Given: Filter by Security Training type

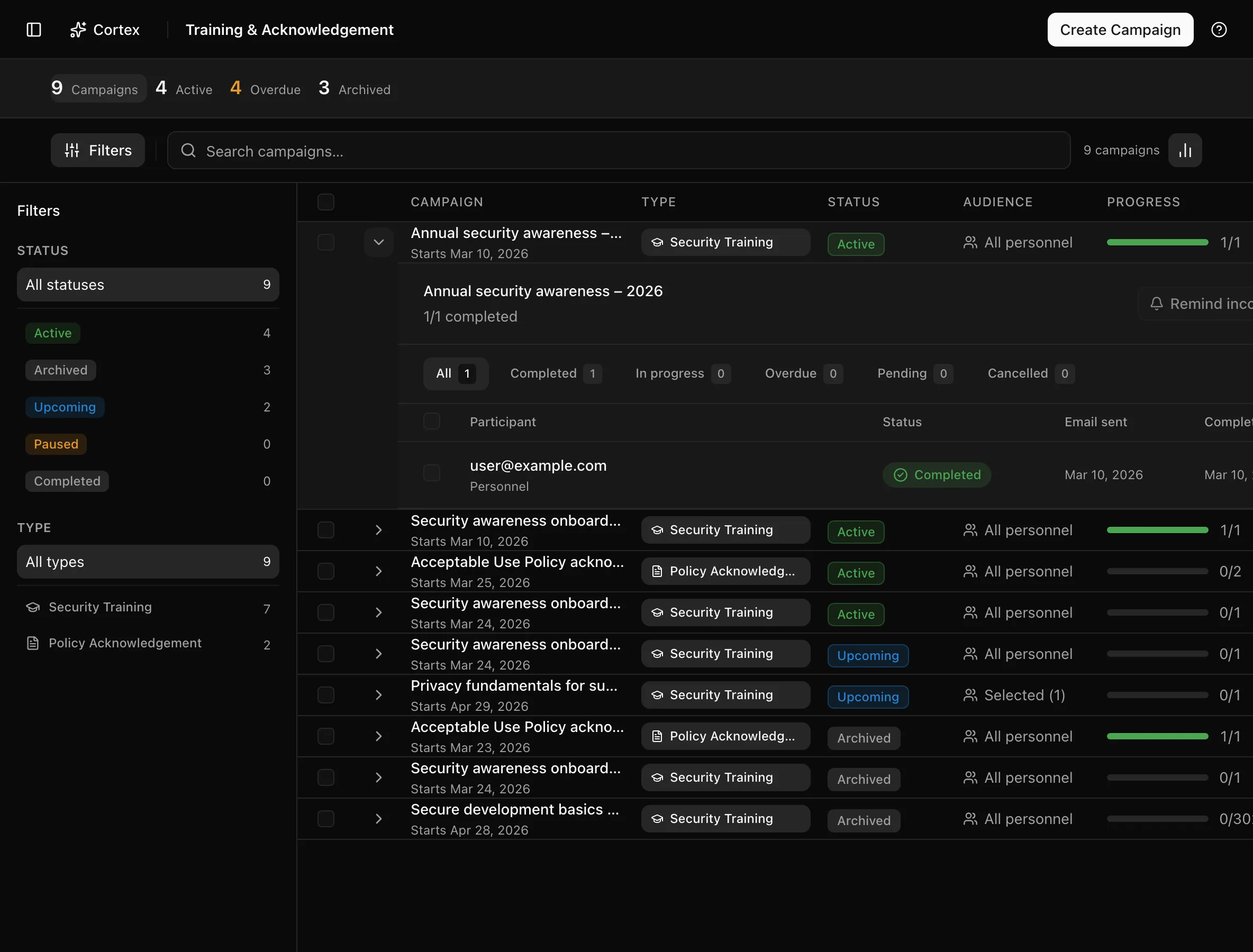Looking at the screenshot, I should tap(148, 607).
